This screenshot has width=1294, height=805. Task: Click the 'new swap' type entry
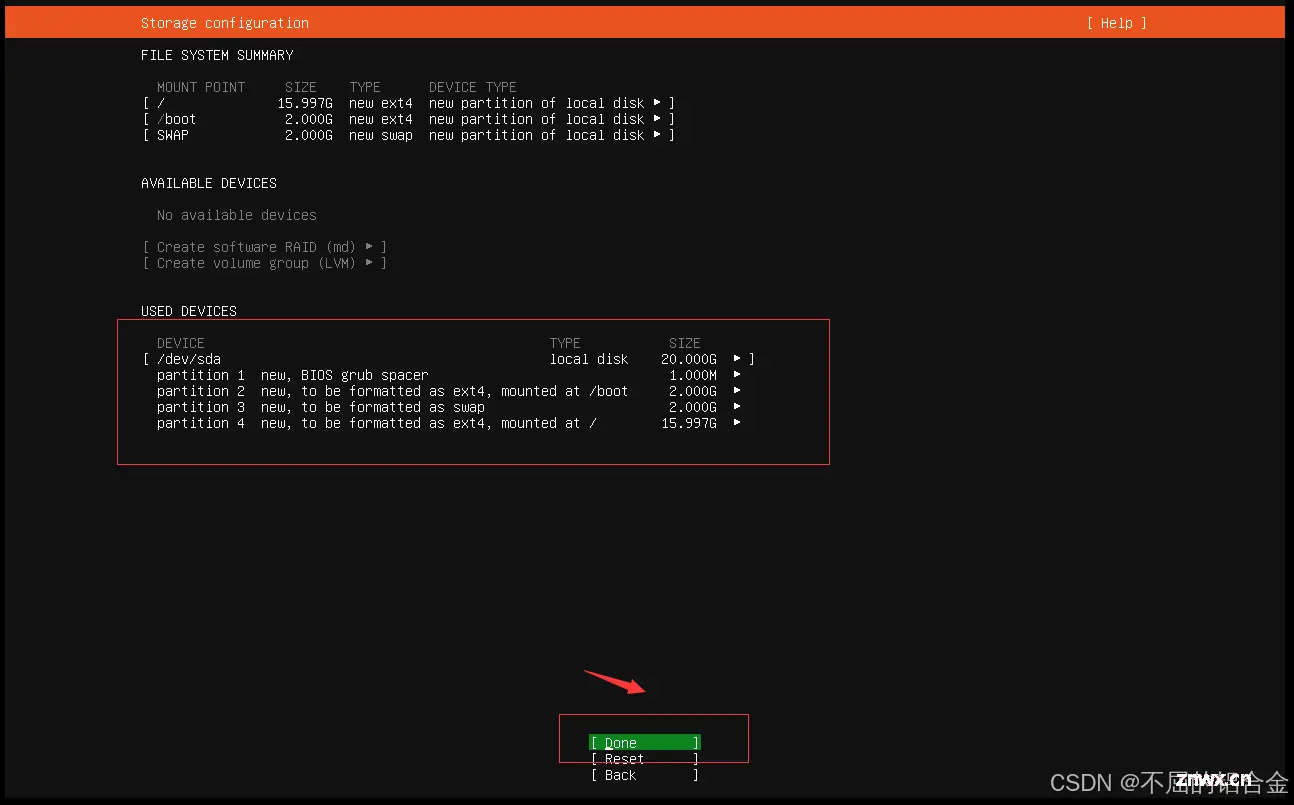pos(381,135)
